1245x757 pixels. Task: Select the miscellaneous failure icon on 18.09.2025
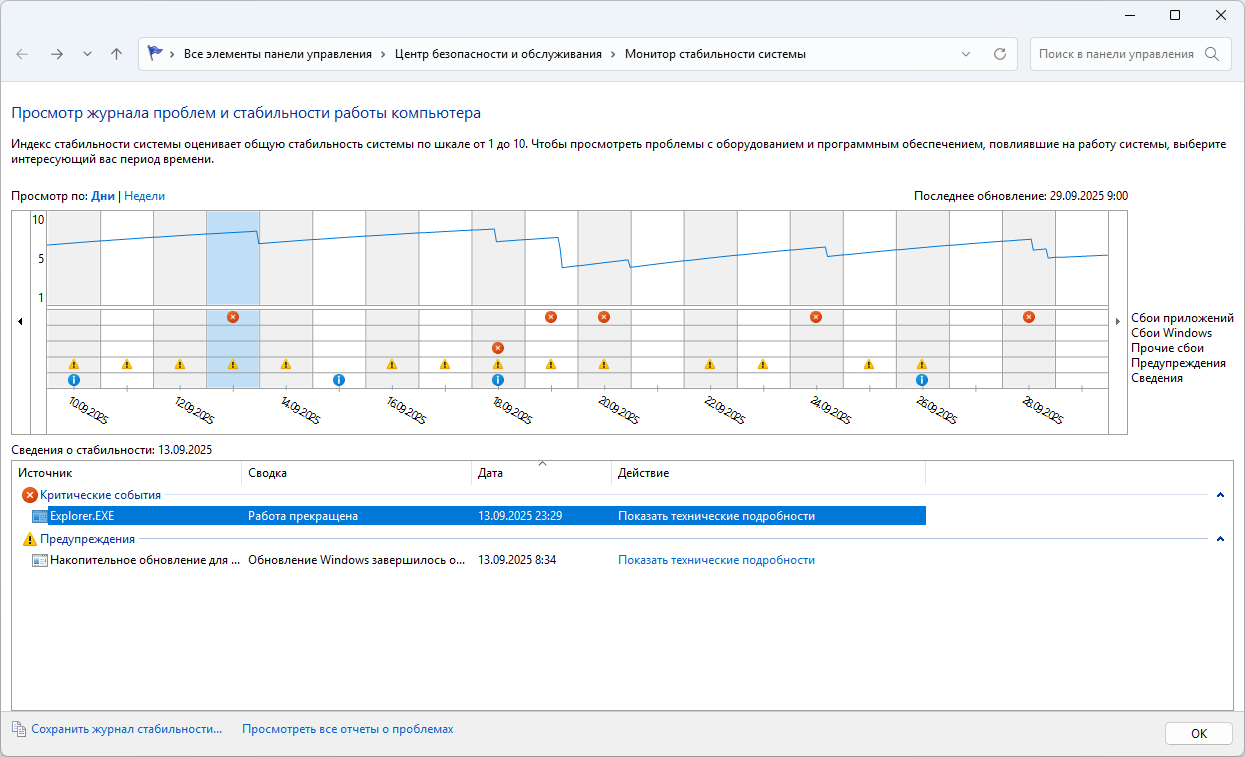pyautogui.click(x=498, y=348)
